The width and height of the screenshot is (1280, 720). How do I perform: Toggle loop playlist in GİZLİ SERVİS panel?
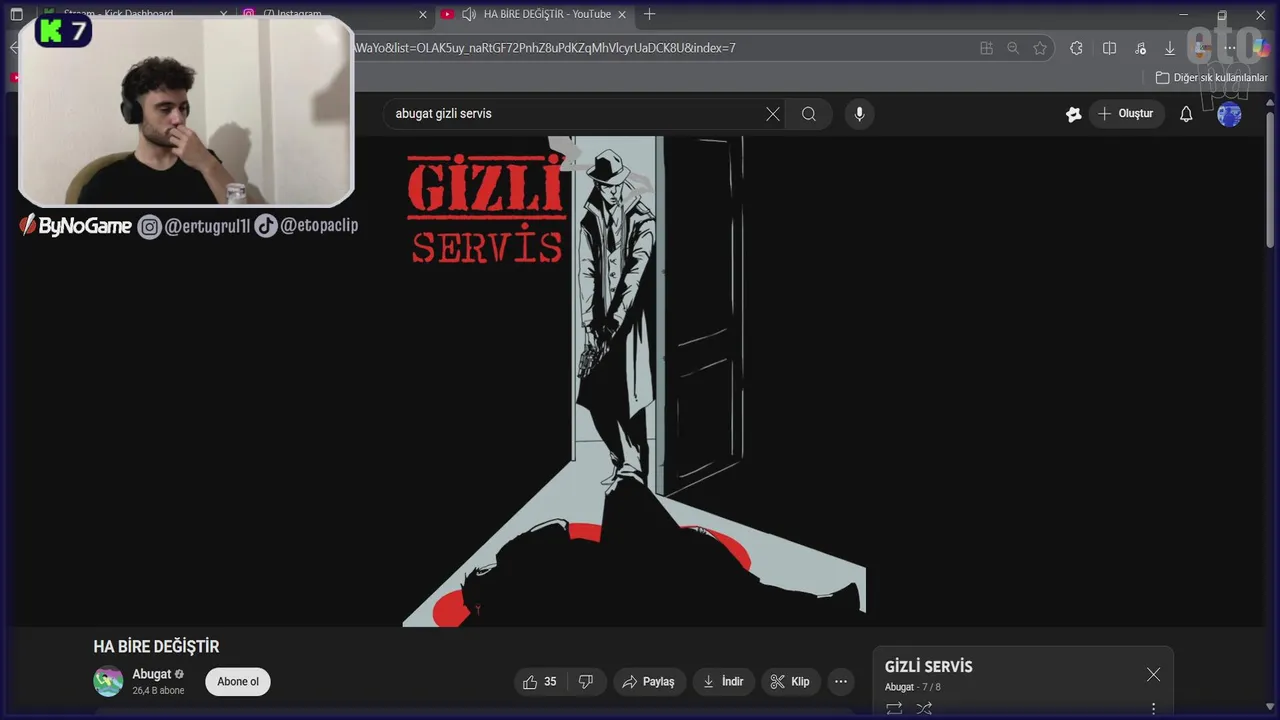pyautogui.click(x=894, y=708)
